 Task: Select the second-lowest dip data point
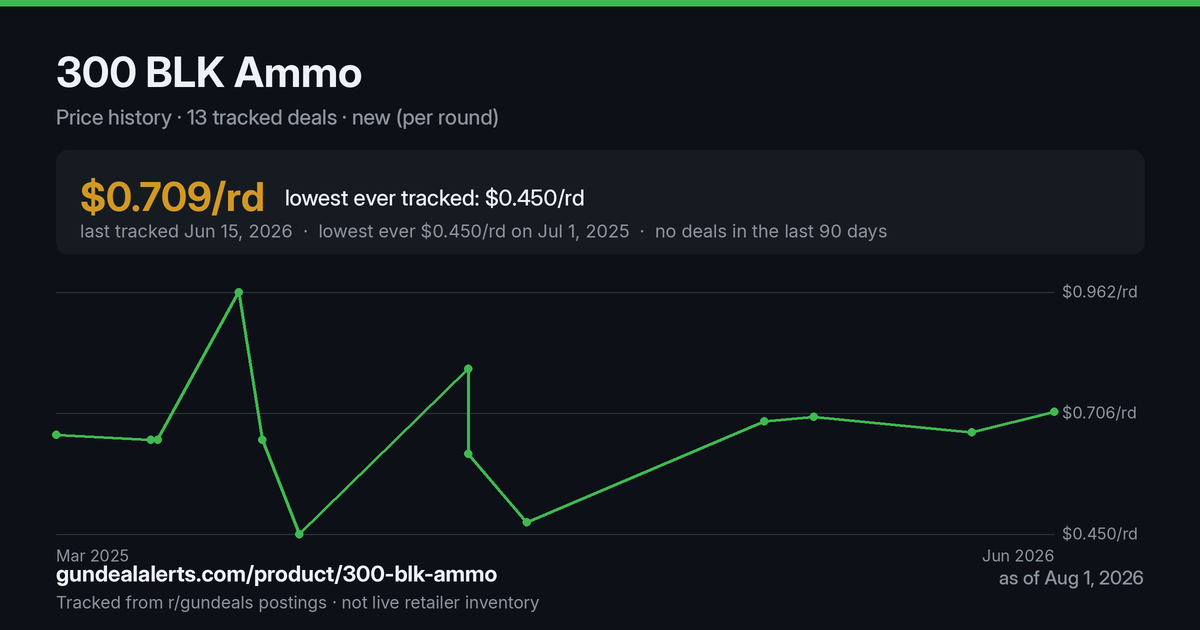[527, 522]
